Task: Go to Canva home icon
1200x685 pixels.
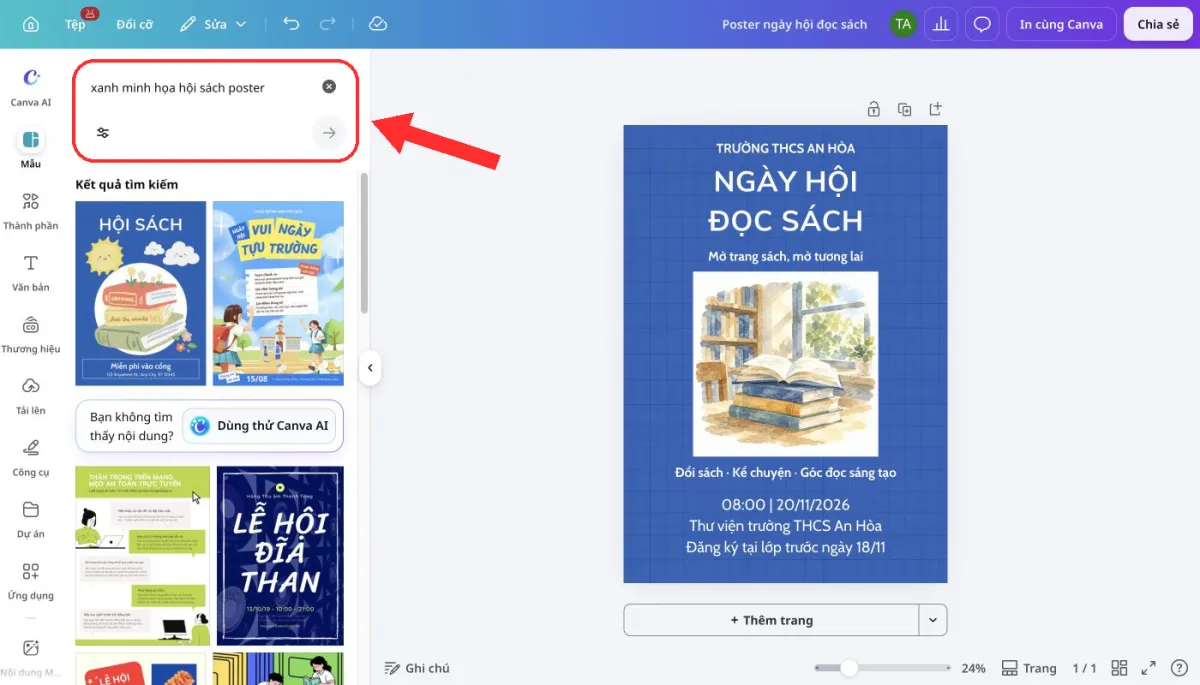Action: point(31,24)
